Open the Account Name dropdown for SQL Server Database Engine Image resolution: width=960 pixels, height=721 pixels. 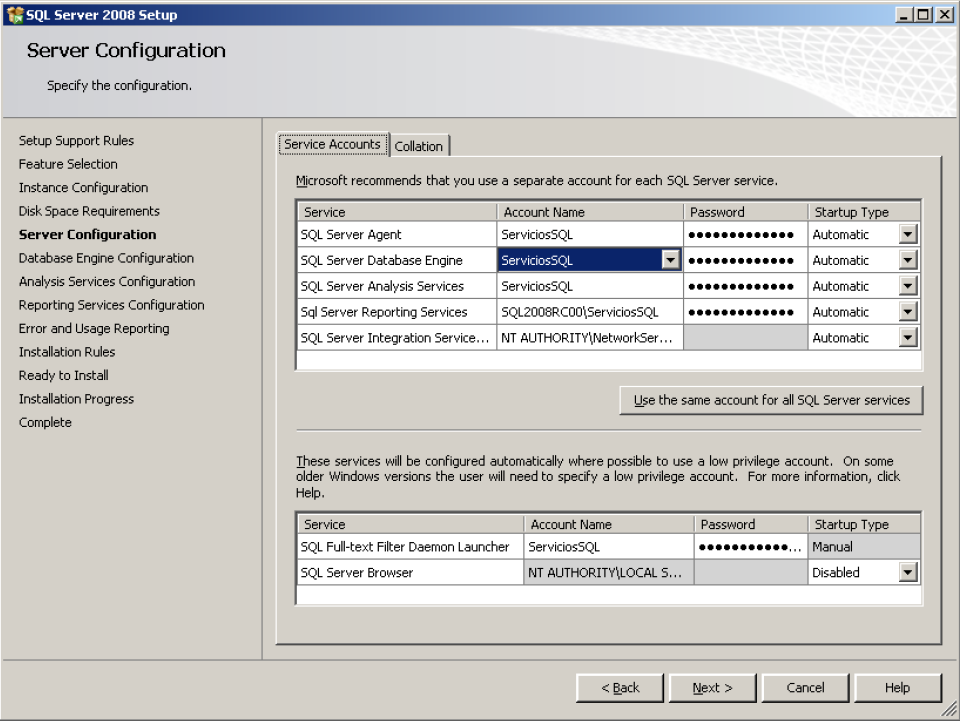tap(673, 259)
